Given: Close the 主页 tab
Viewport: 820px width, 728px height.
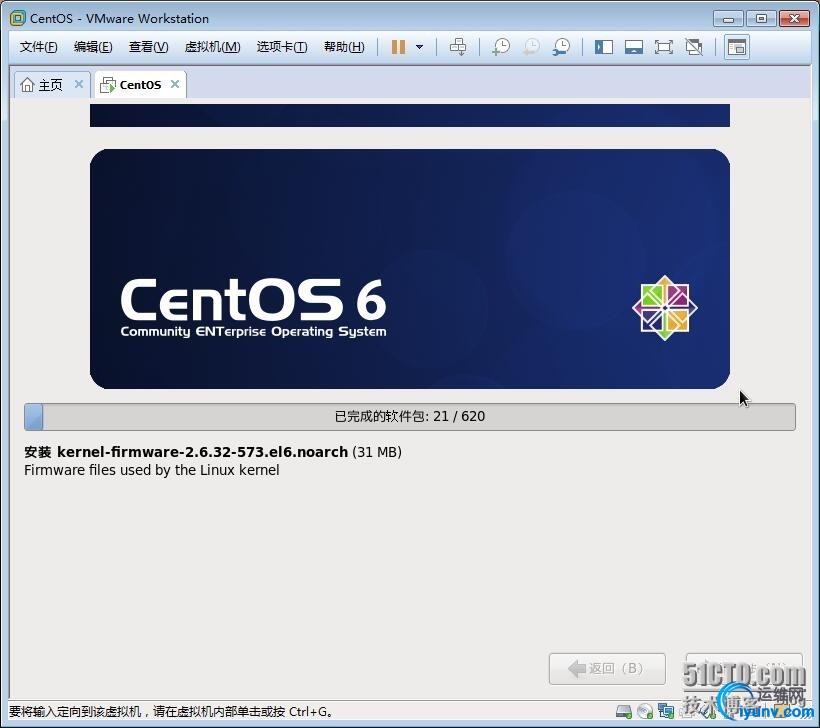Looking at the screenshot, I should tap(79, 84).
